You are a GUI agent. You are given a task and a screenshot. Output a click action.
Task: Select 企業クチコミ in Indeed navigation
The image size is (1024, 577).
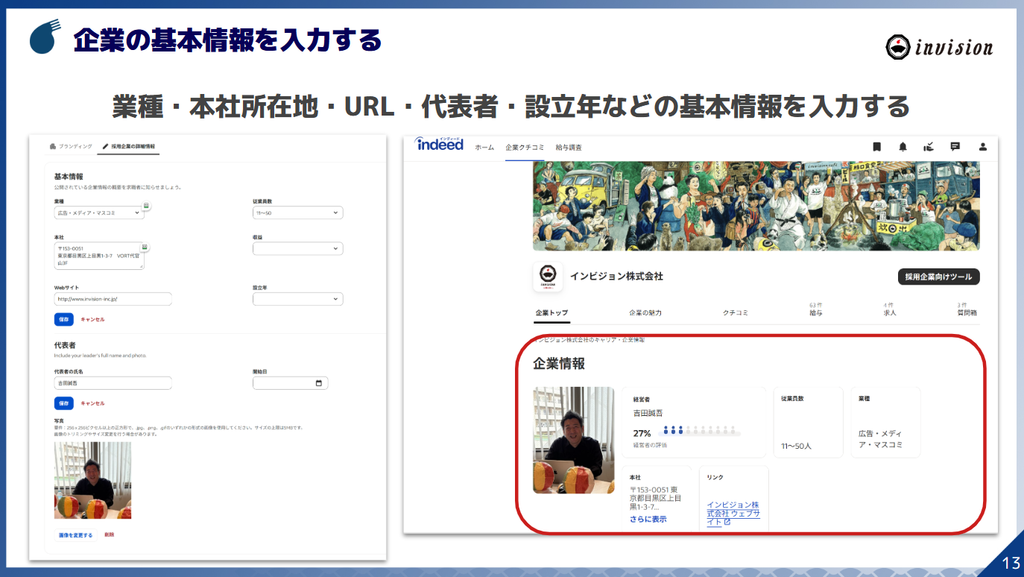click(x=524, y=148)
